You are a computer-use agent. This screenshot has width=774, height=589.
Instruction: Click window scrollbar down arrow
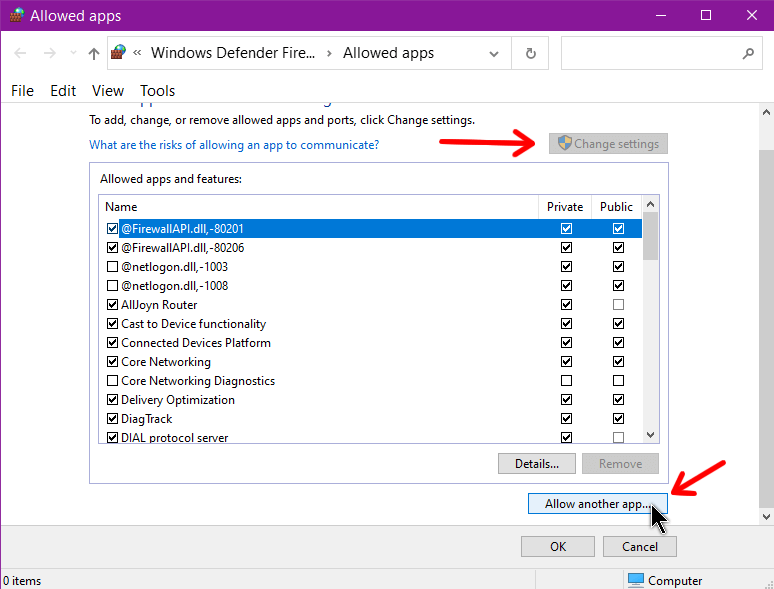766,517
